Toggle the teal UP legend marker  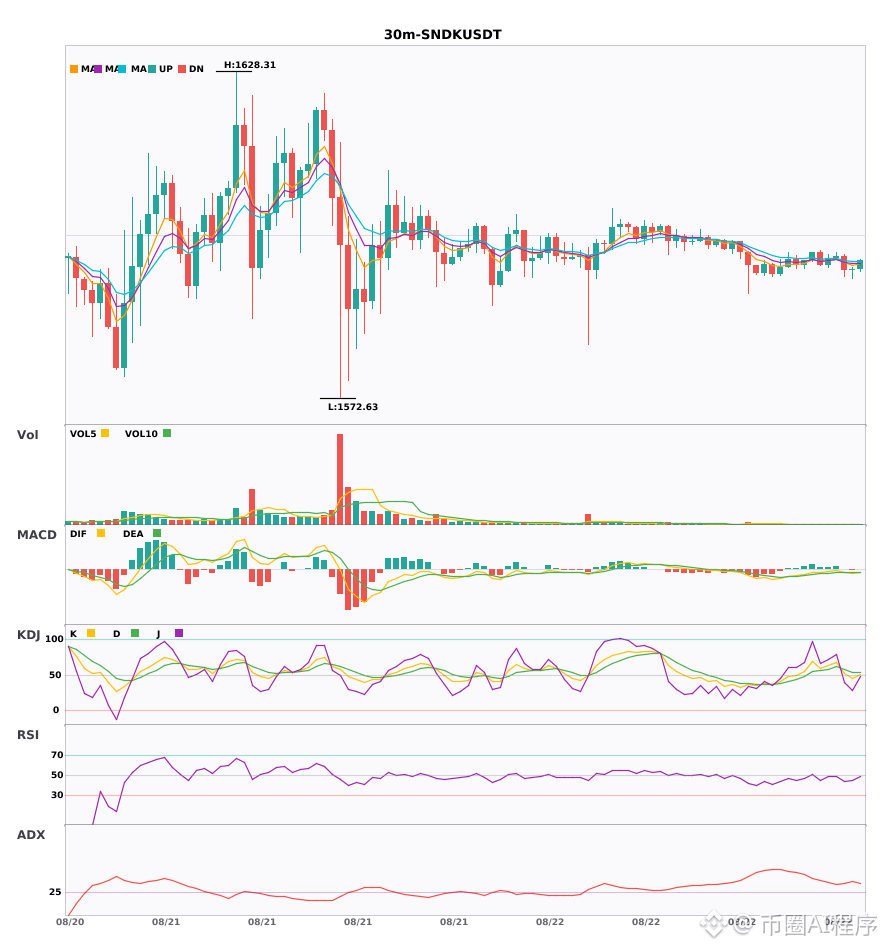pyautogui.click(x=152, y=69)
